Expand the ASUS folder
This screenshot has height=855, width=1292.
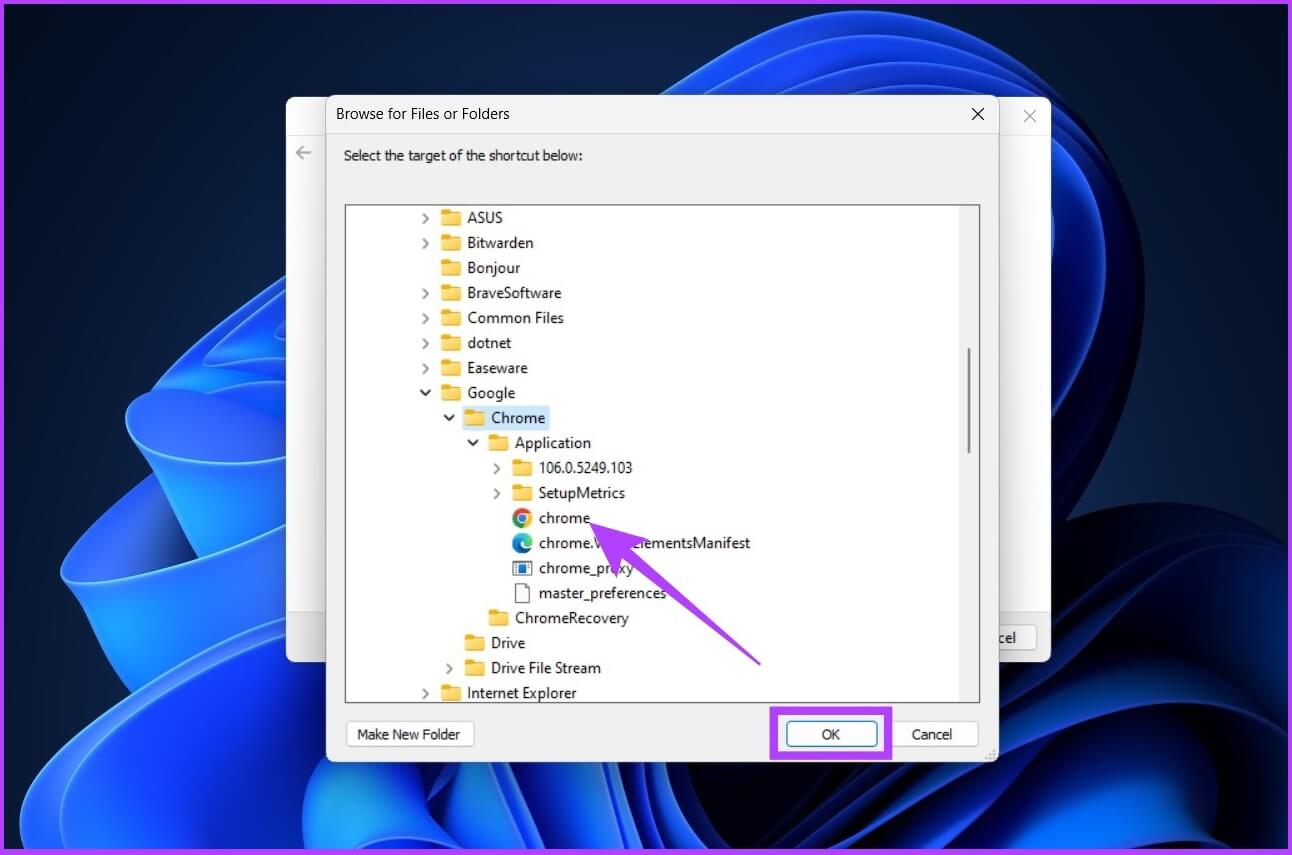[x=425, y=217]
